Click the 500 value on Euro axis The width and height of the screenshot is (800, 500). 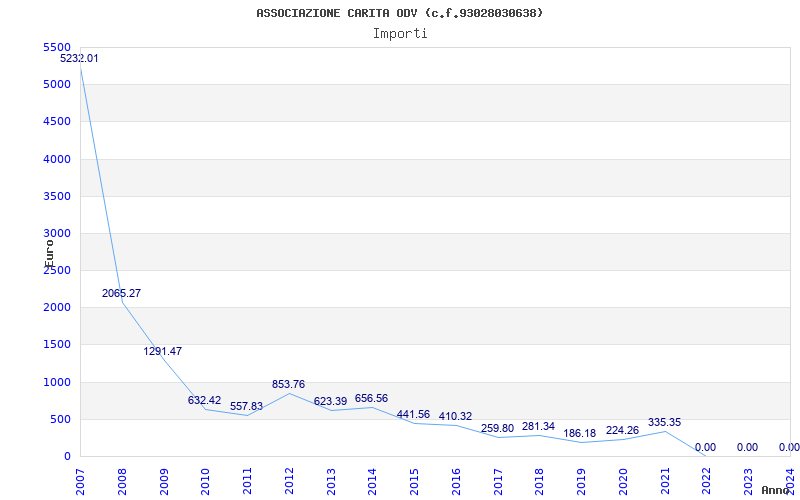point(61,419)
